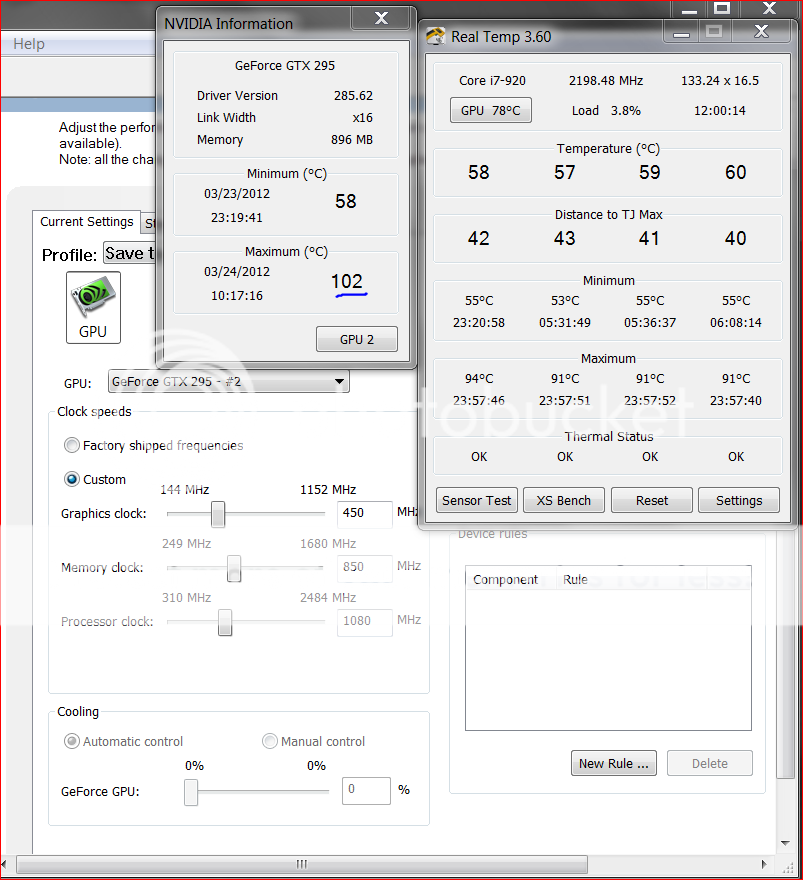Viewport: 803px width, 880px height.
Task: Open the GPU selection dropdown
Action: click(340, 382)
